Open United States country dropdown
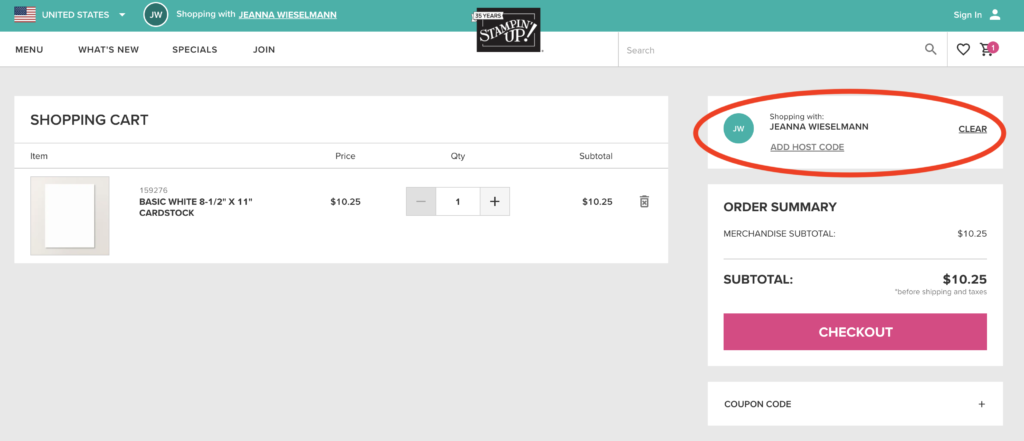Viewport: 1024px width, 441px height. (x=122, y=14)
